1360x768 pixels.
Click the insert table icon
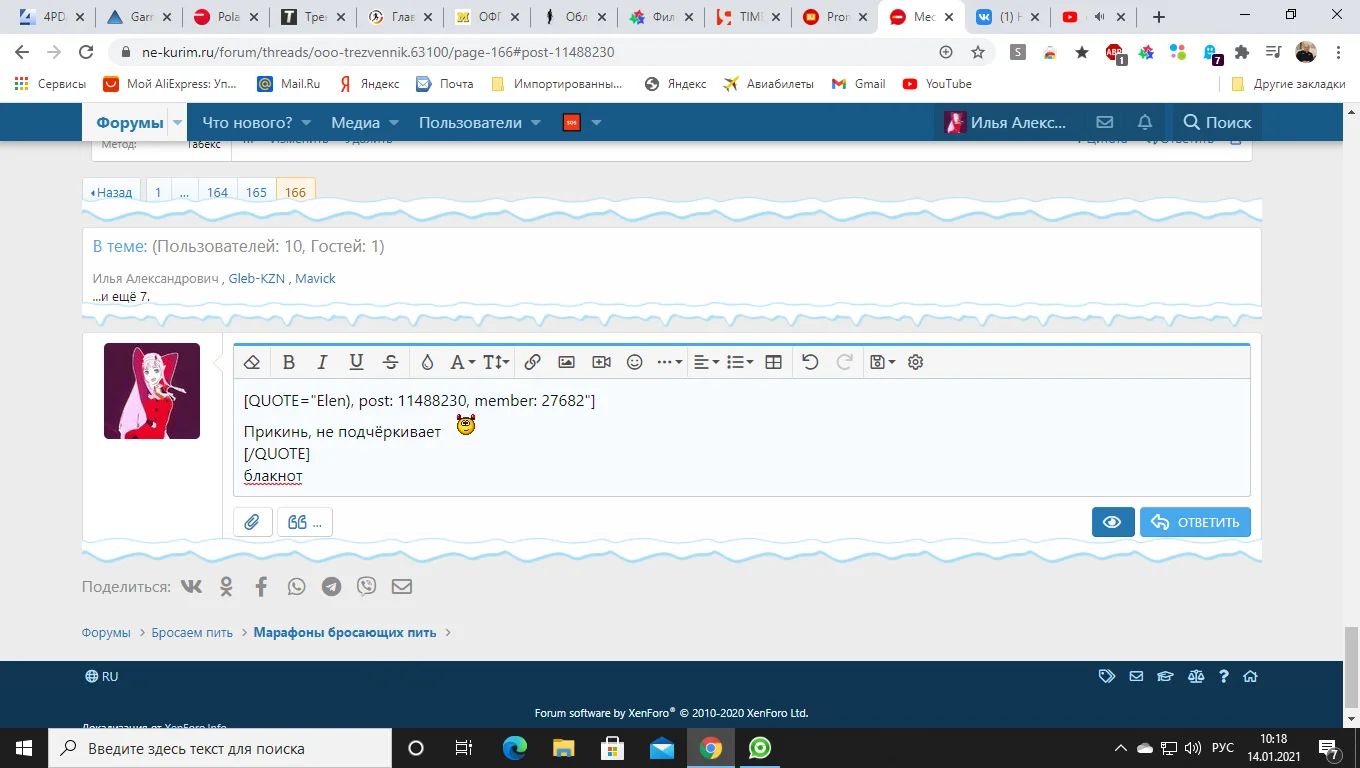pos(773,362)
